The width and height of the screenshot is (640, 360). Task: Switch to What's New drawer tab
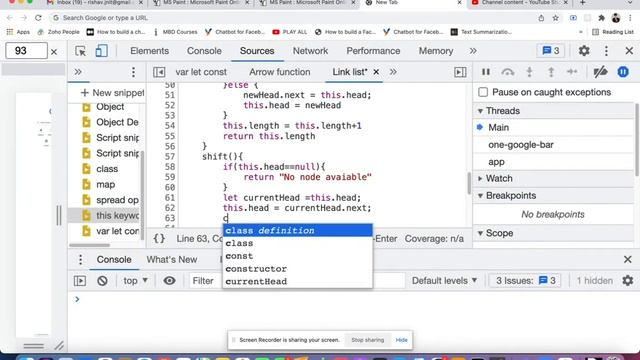[172, 260]
